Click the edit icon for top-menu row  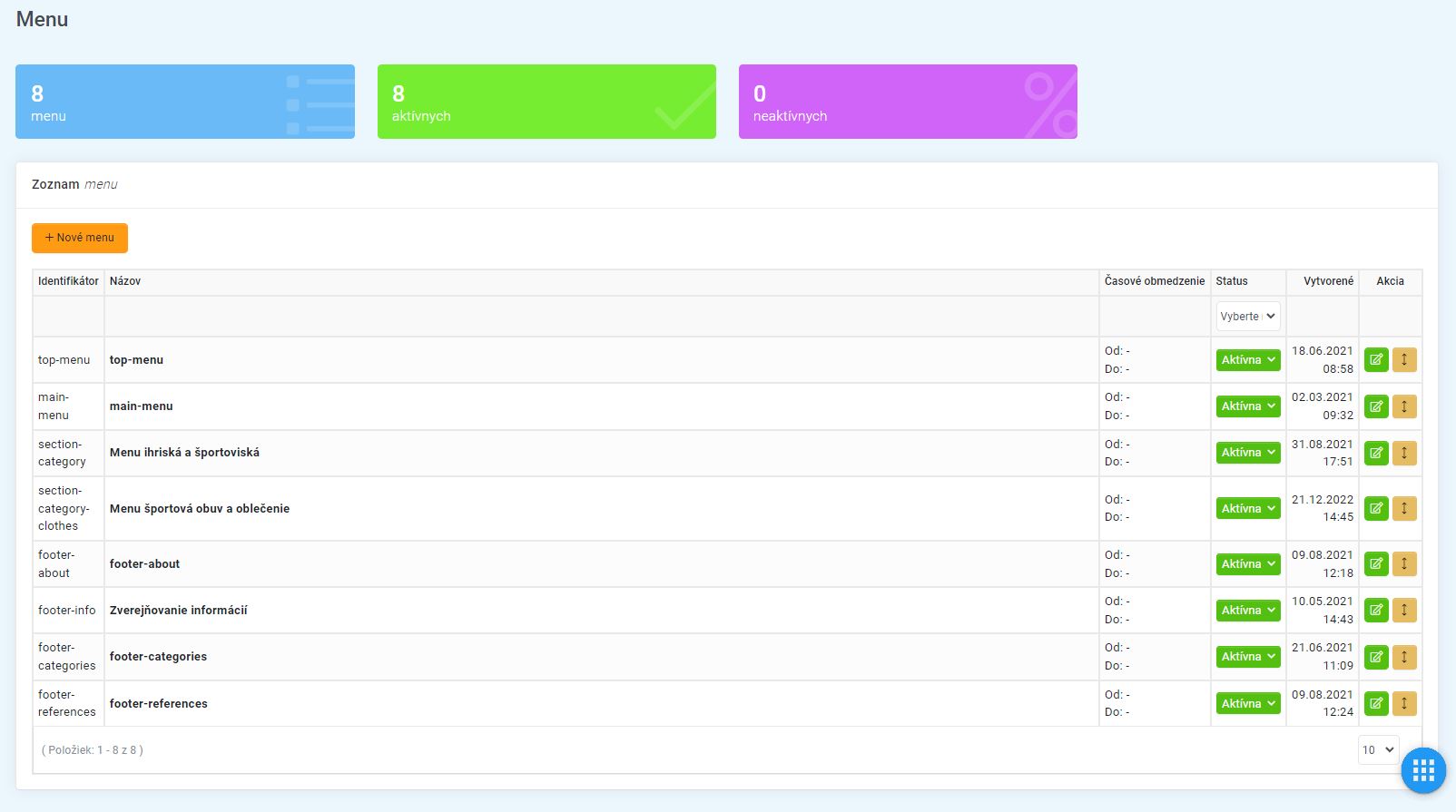point(1376,360)
